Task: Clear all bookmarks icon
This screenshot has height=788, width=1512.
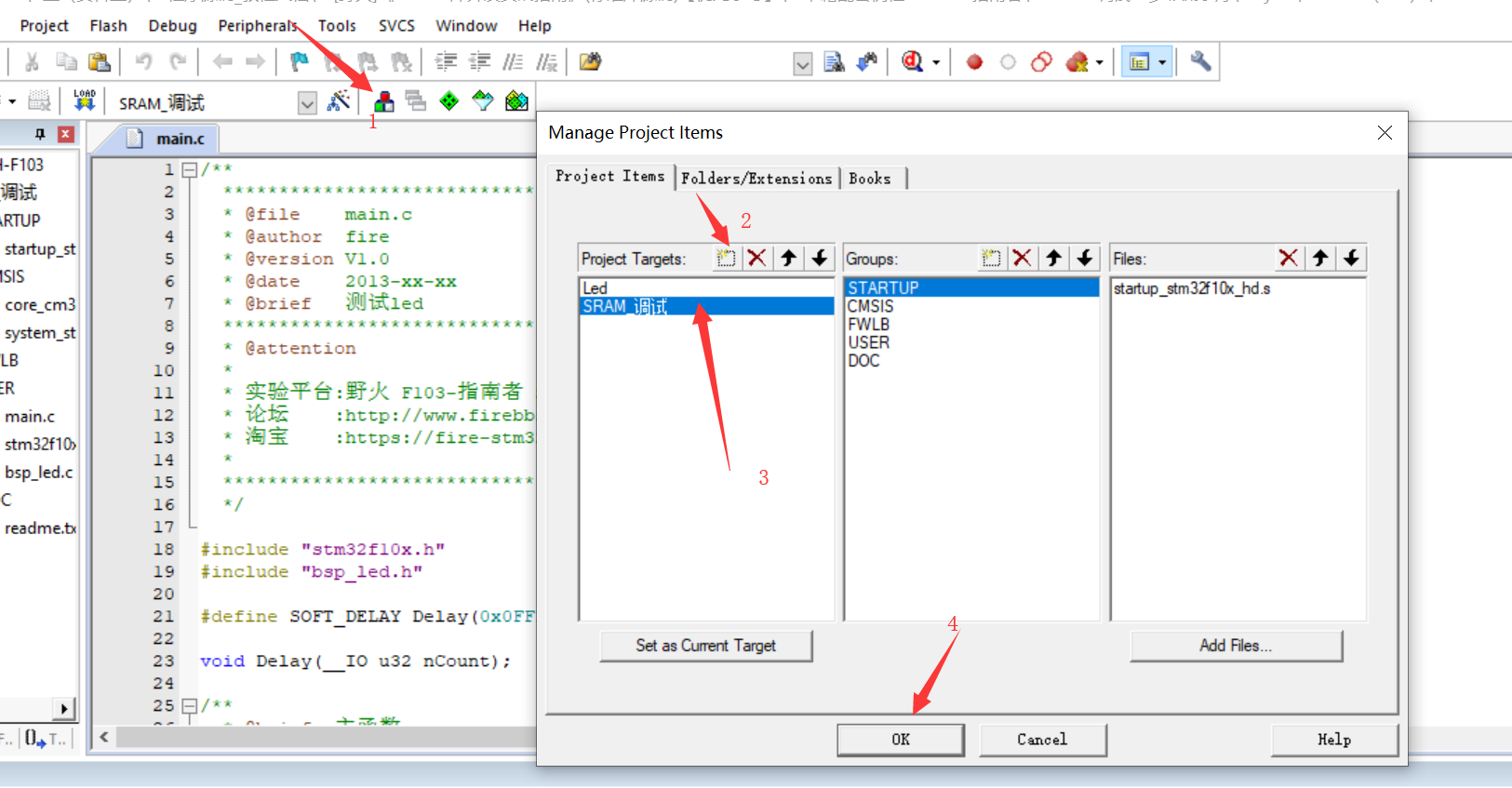Action: coord(402,62)
